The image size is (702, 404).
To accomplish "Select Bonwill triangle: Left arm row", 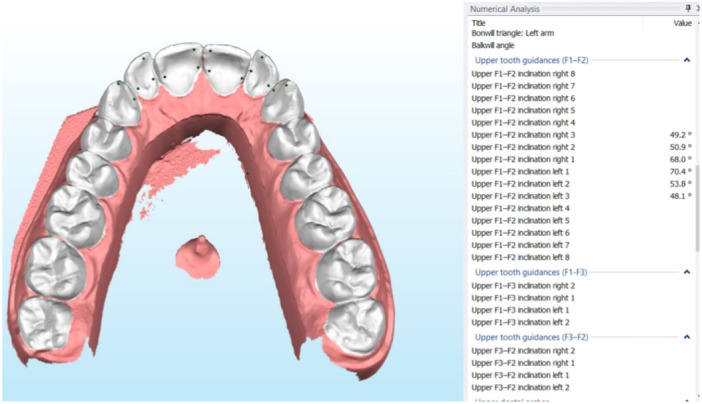I will (x=513, y=33).
